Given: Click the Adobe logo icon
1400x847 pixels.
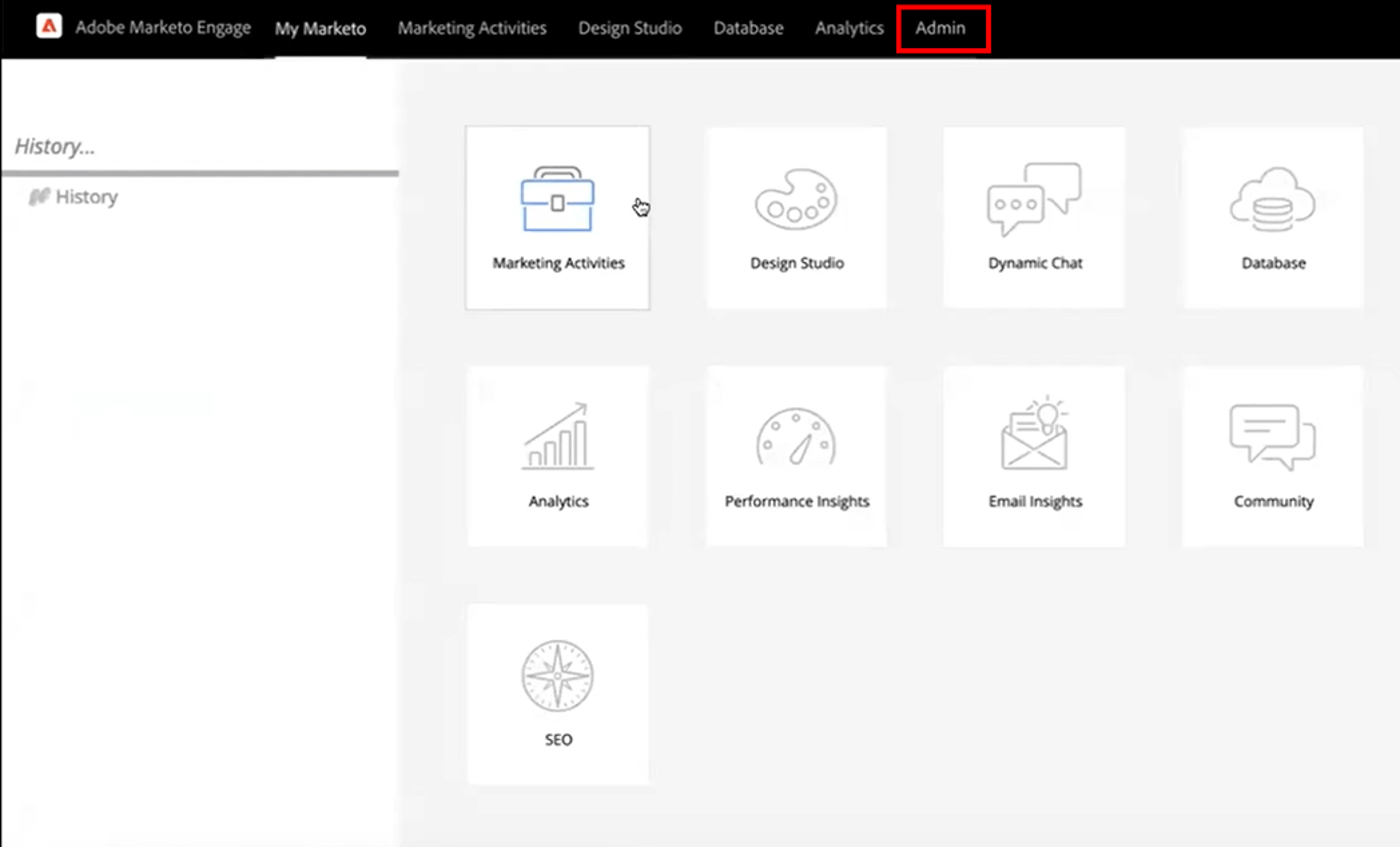Looking at the screenshot, I should pyautogui.click(x=49, y=26).
